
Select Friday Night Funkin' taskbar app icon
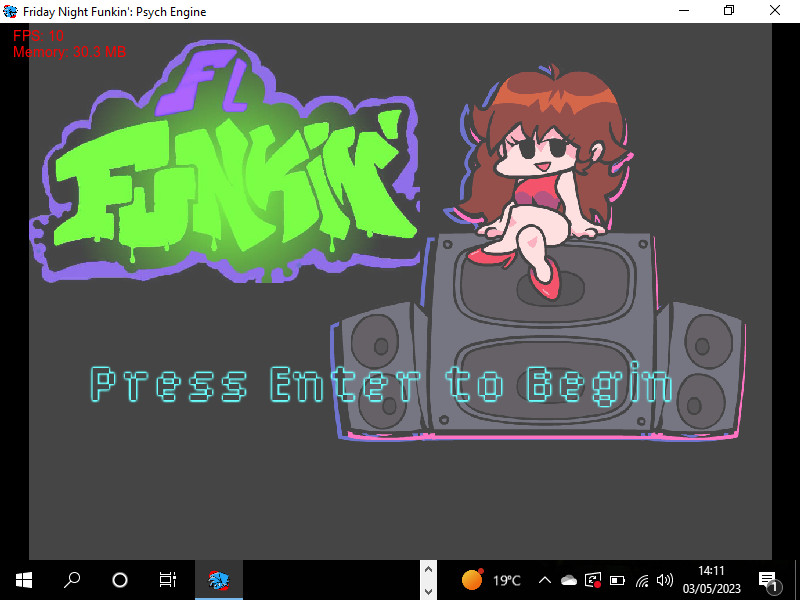pos(219,580)
